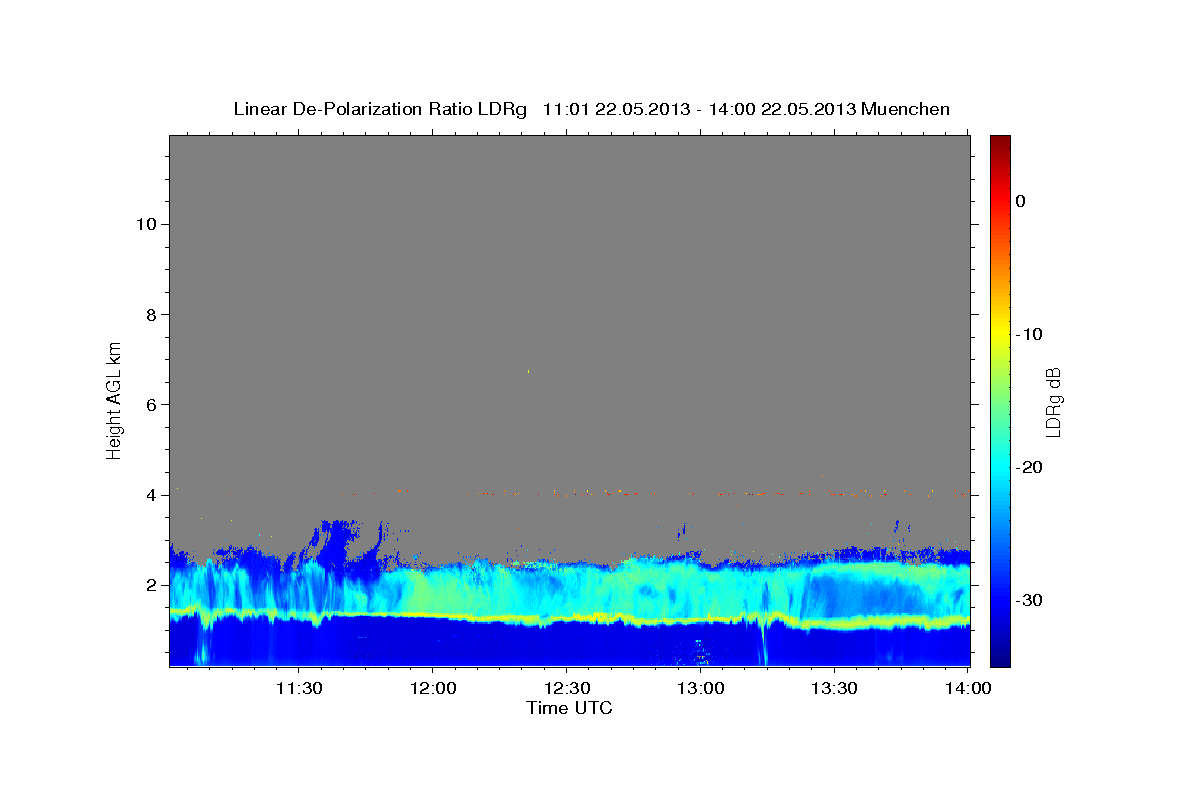
Task: Select the 'Time UTC' axis label
Action: (569, 708)
